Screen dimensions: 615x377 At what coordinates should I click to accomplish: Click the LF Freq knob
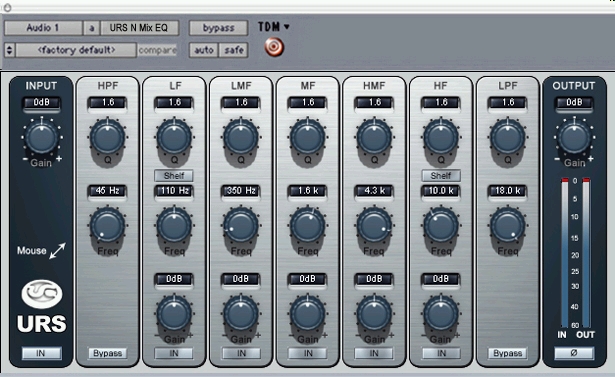click(x=174, y=226)
